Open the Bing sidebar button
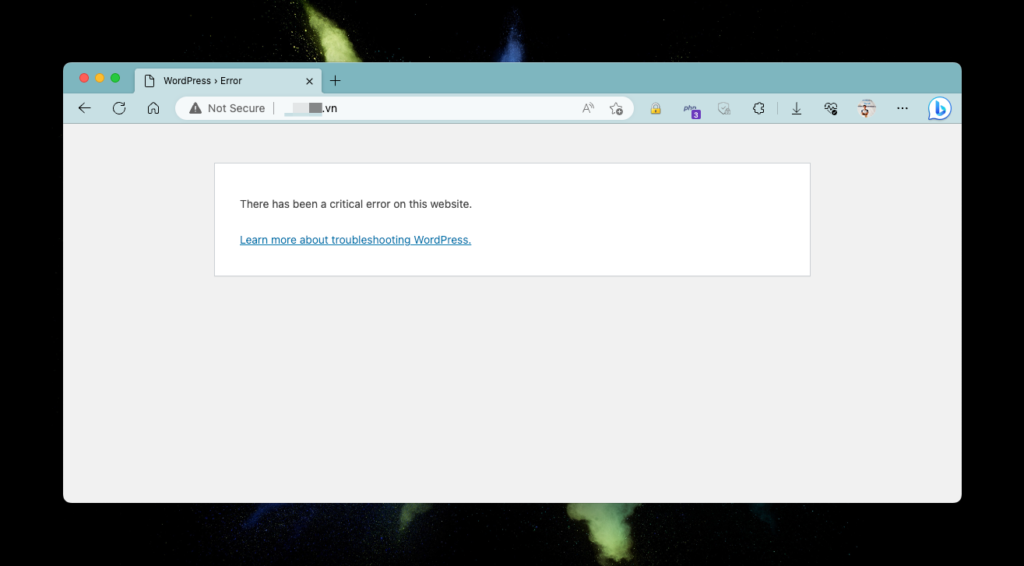Screen dimensions: 1024x566 (x=939, y=108)
